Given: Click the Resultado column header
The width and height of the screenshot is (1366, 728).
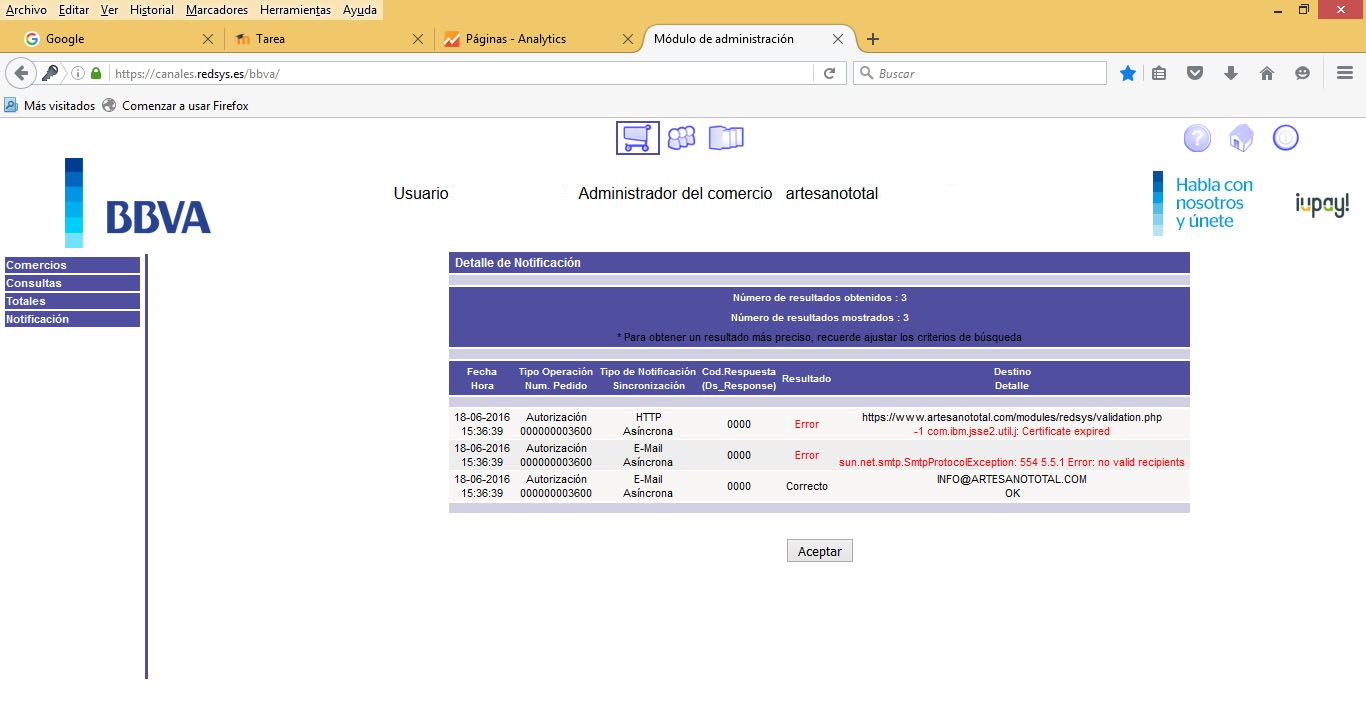Looking at the screenshot, I should point(806,378).
